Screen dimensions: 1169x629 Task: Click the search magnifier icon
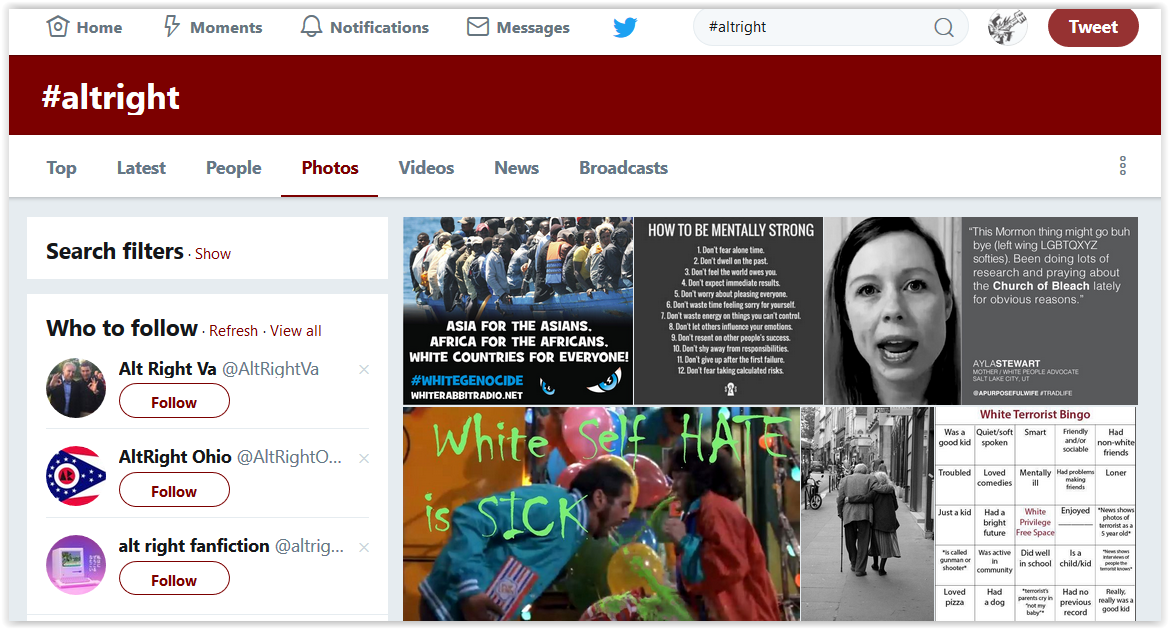(x=943, y=28)
